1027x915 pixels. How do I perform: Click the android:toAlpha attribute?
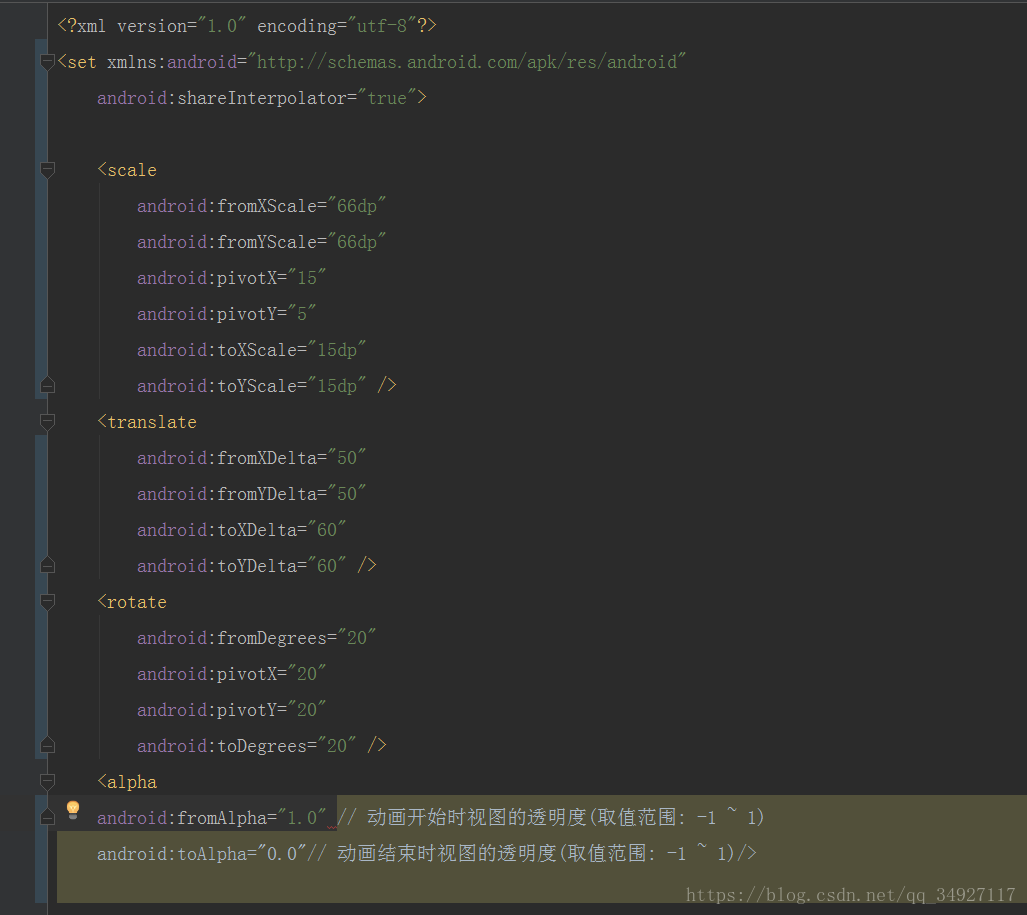[x=172, y=853]
